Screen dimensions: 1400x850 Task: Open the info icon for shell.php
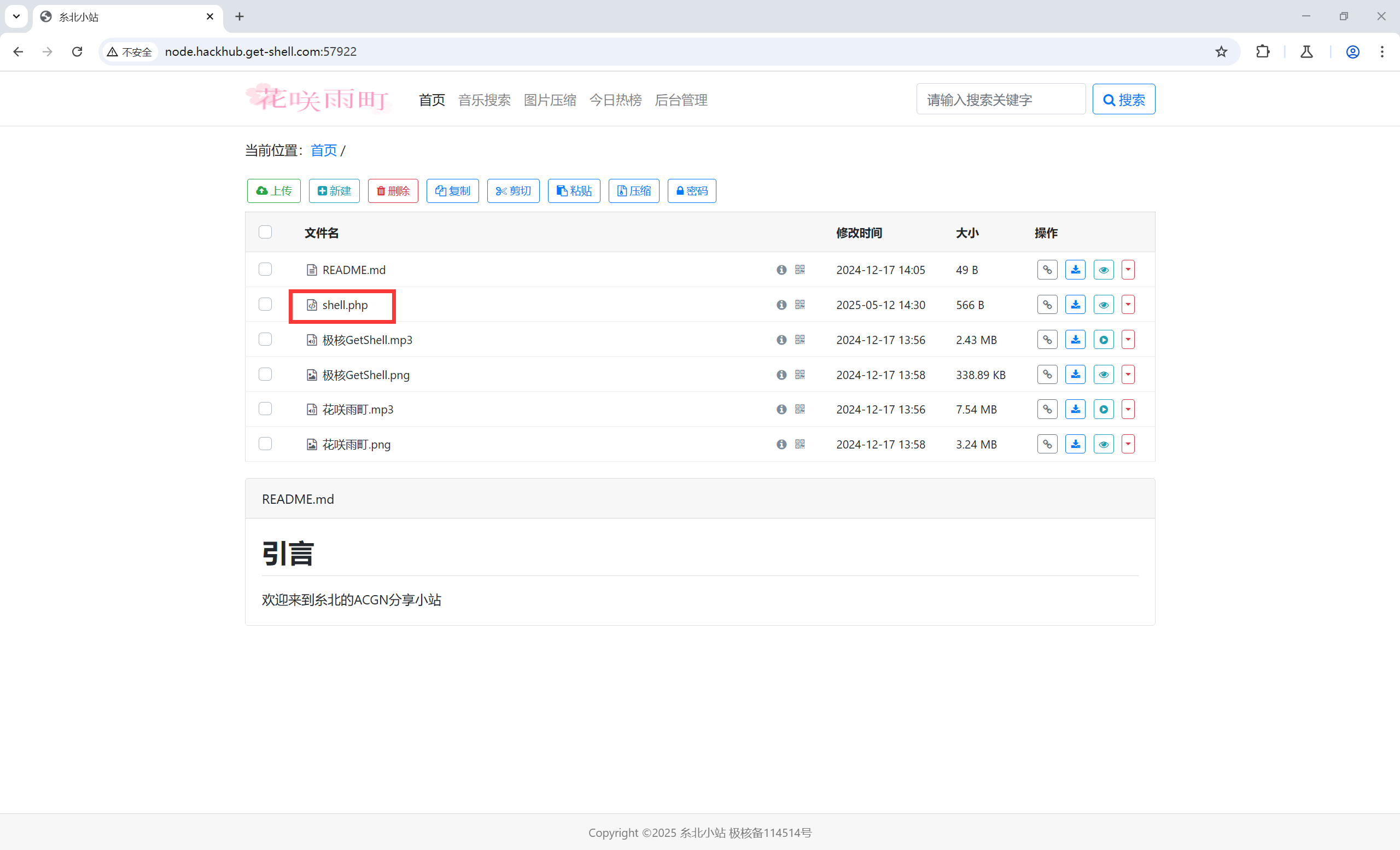781,305
